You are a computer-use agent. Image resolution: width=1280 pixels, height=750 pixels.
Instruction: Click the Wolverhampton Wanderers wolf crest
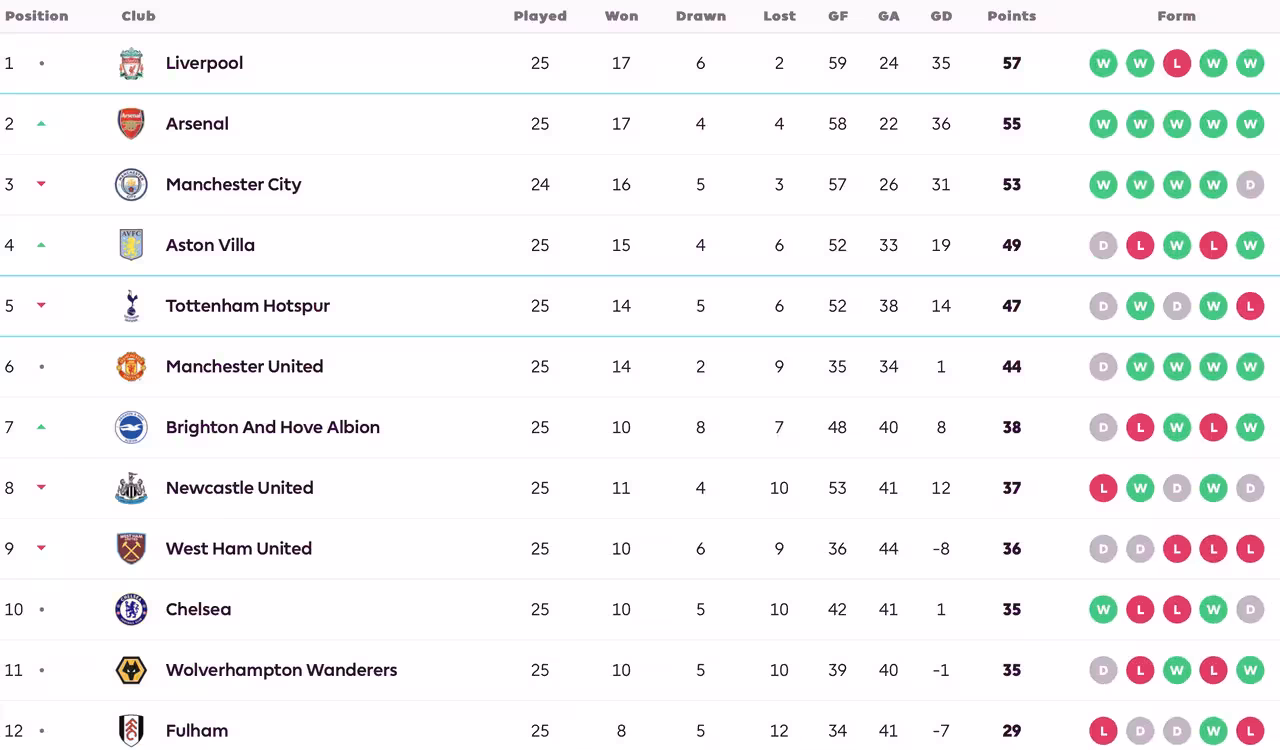coord(131,670)
